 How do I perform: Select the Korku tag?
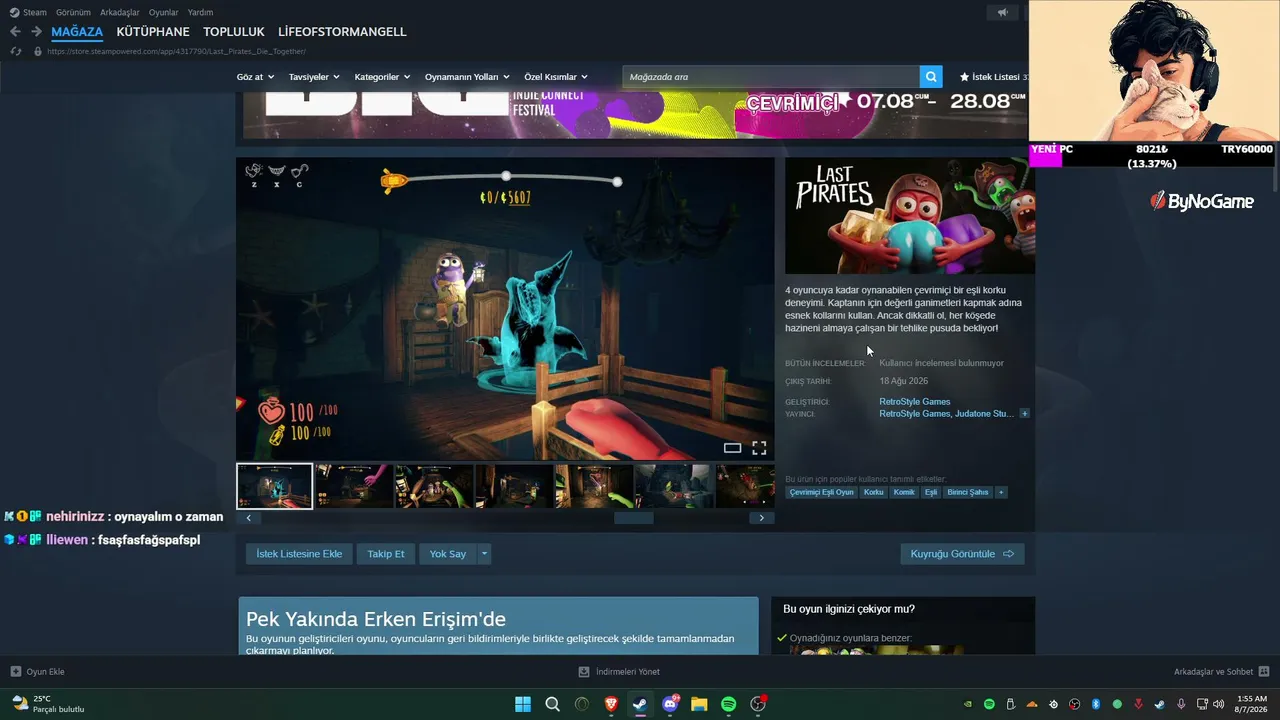point(874,492)
